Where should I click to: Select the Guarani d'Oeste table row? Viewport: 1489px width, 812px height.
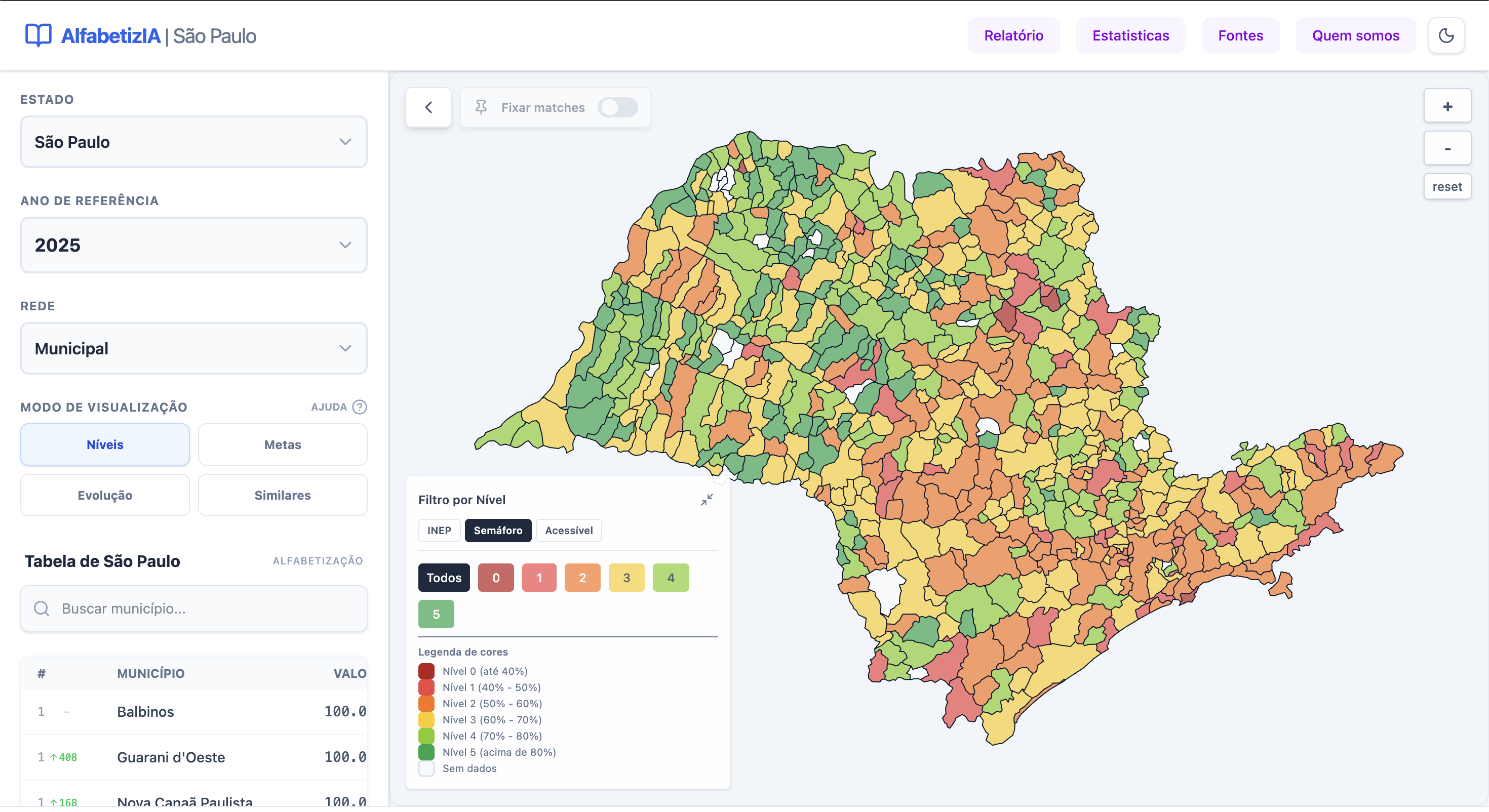pos(193,758)
